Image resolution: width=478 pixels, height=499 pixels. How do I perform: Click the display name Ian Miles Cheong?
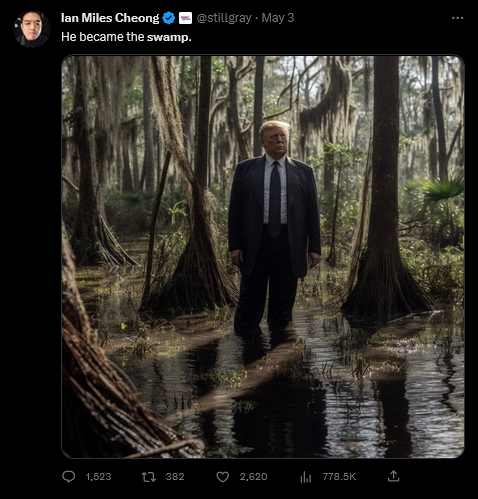110,18
